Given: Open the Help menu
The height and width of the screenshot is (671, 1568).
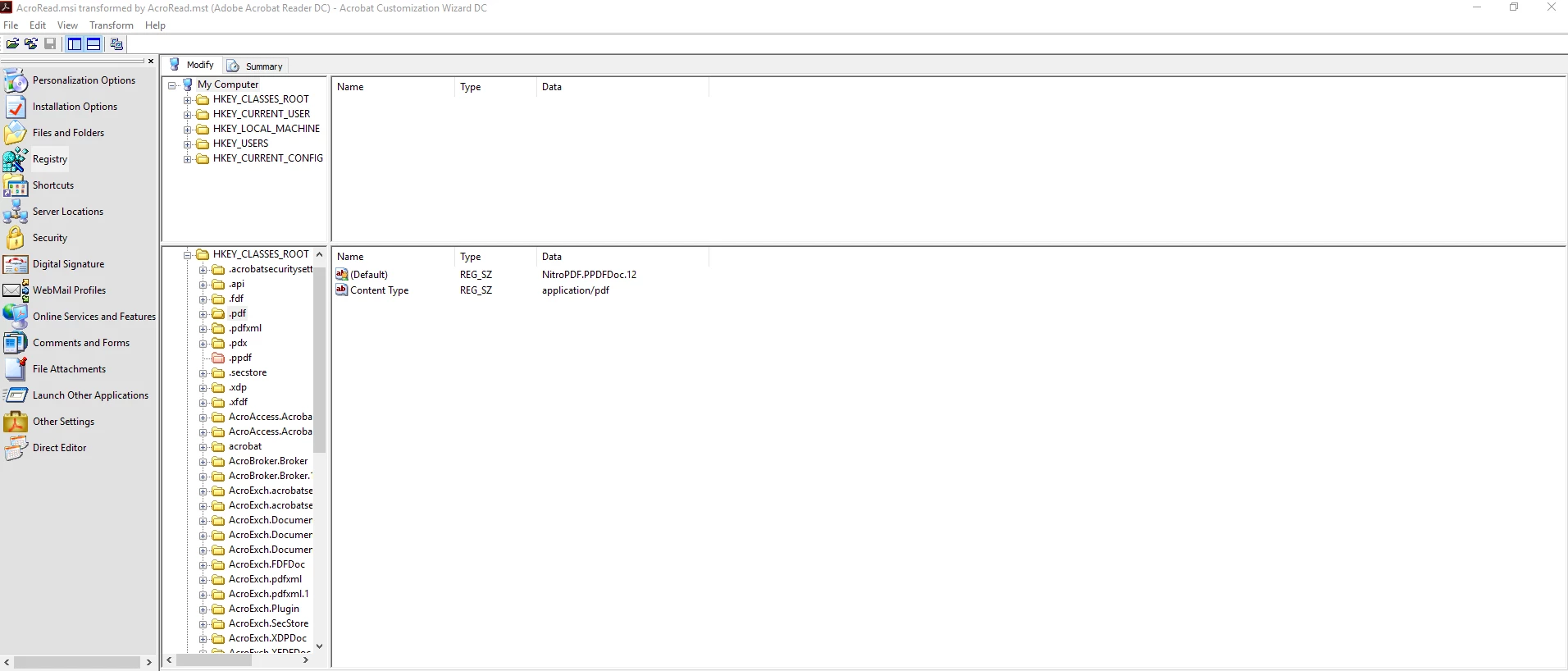Looking at the screenshot, I should tap(155, 25).
